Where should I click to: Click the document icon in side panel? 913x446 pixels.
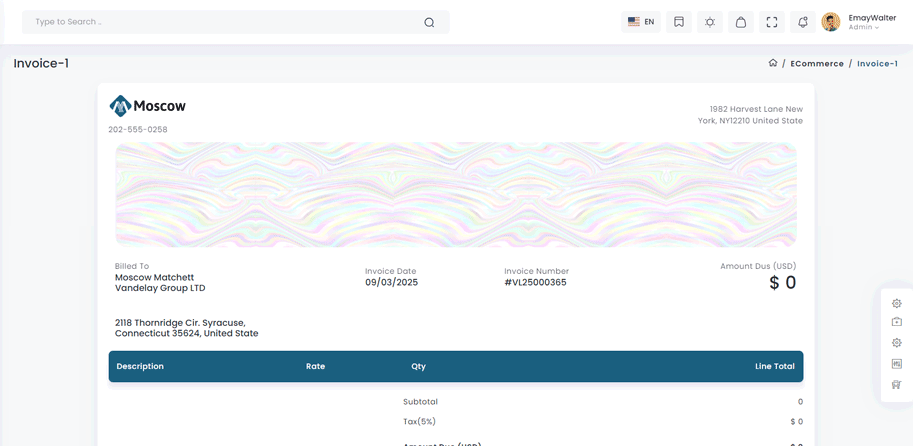[x=897, y=364]
